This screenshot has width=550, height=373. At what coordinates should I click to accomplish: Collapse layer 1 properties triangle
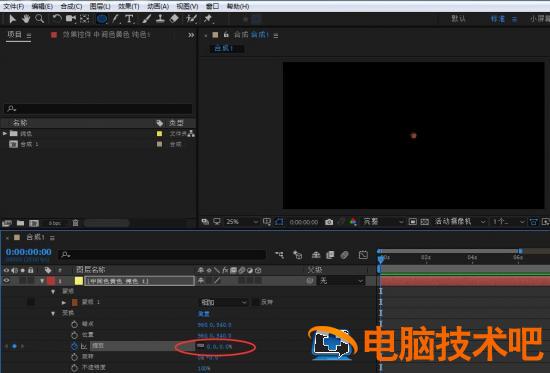coord(42,281)
